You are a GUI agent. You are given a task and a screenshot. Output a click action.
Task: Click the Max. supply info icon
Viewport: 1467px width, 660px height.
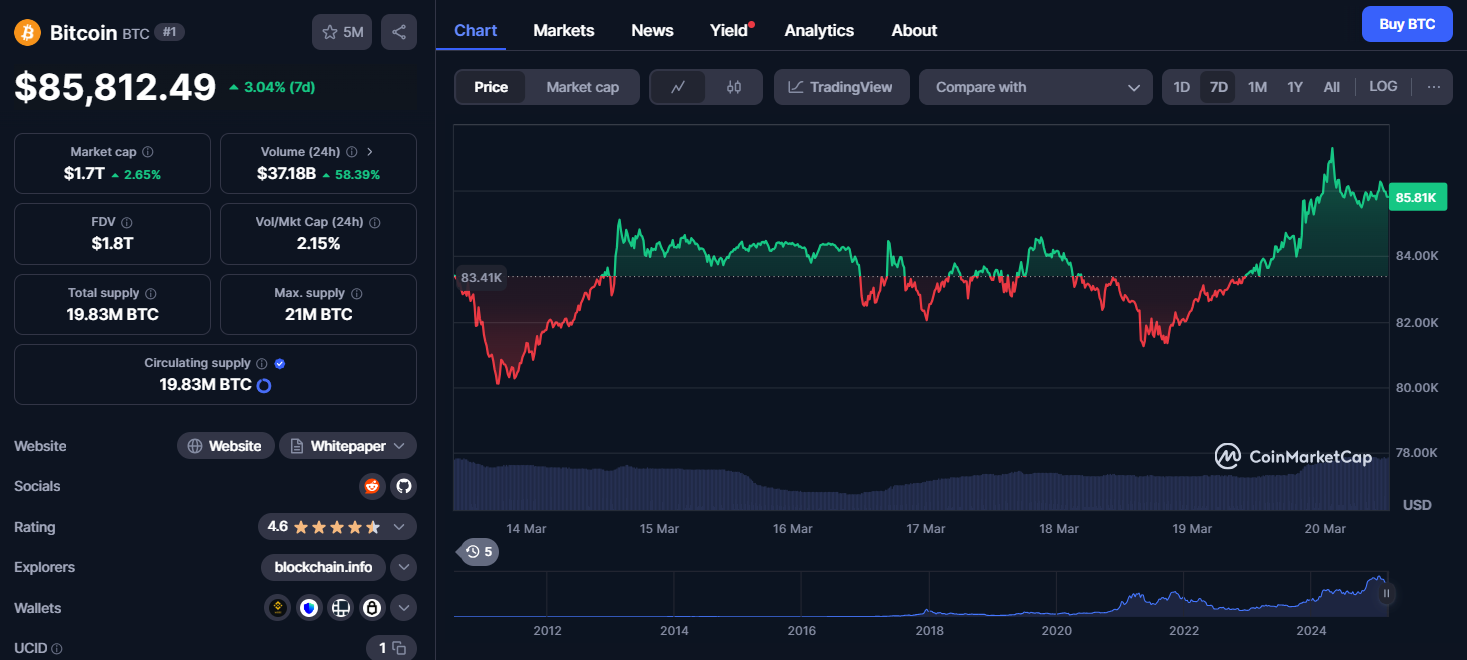click(357, 293)
